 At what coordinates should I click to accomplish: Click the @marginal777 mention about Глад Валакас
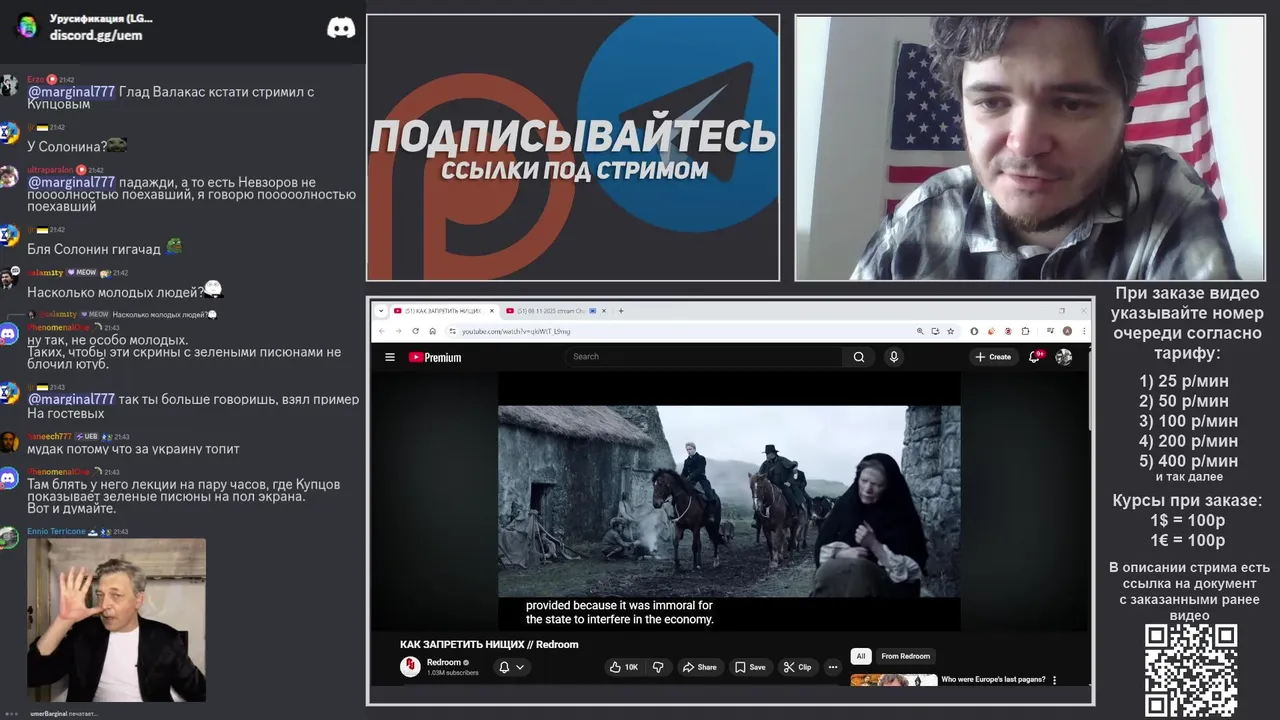71,92
